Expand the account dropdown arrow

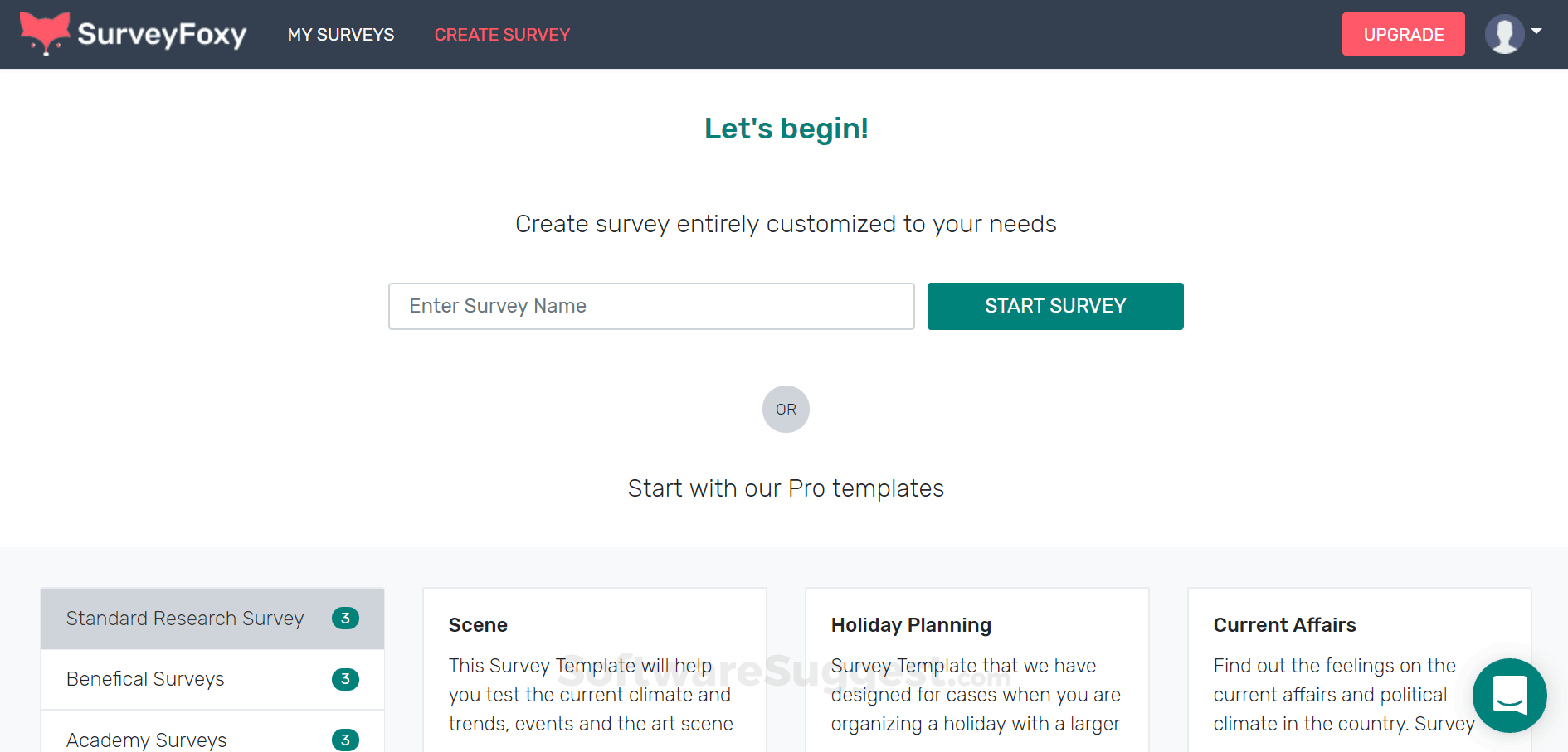[1536, 32]
